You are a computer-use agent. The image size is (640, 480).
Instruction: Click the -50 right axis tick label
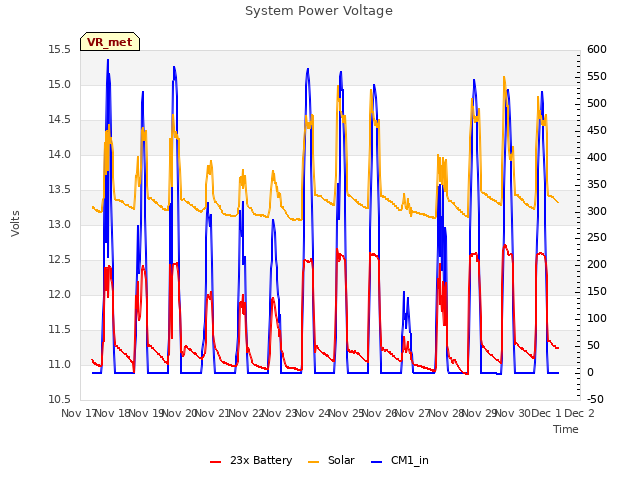pyautogui.click(x=595, y=400)
